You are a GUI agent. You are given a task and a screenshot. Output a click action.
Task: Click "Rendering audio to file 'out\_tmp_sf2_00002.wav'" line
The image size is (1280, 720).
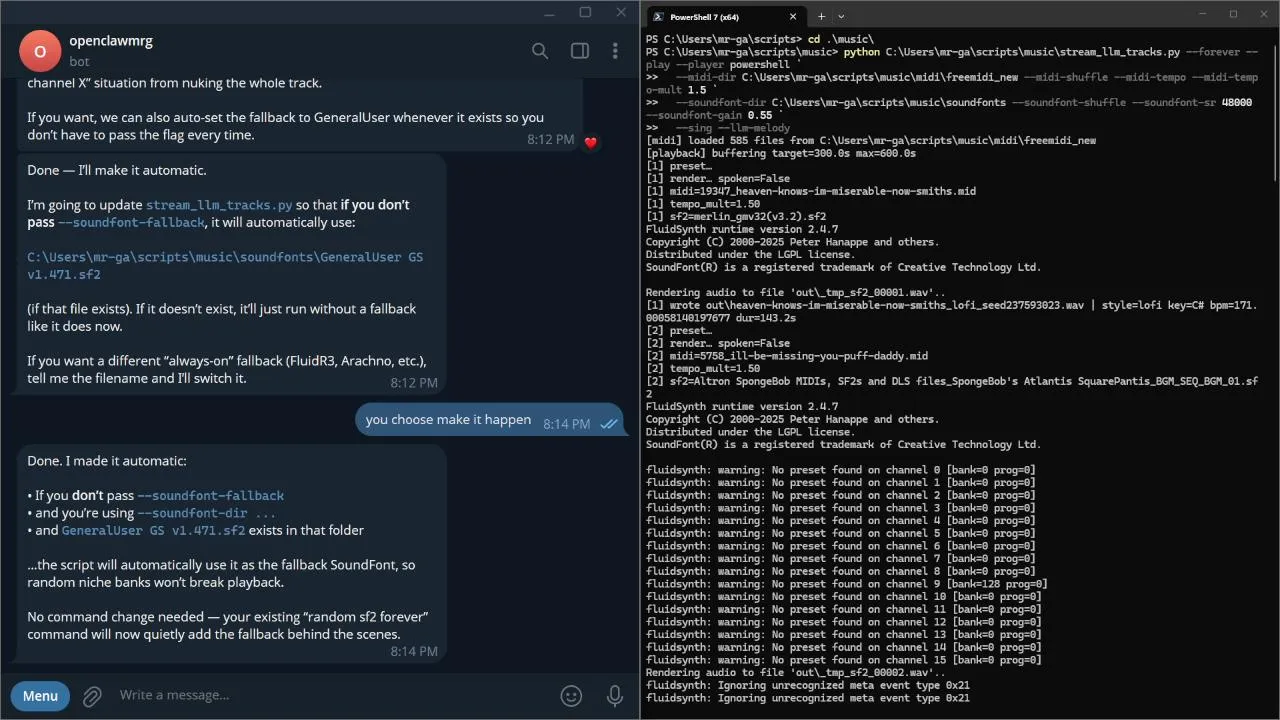click(796, 673)
